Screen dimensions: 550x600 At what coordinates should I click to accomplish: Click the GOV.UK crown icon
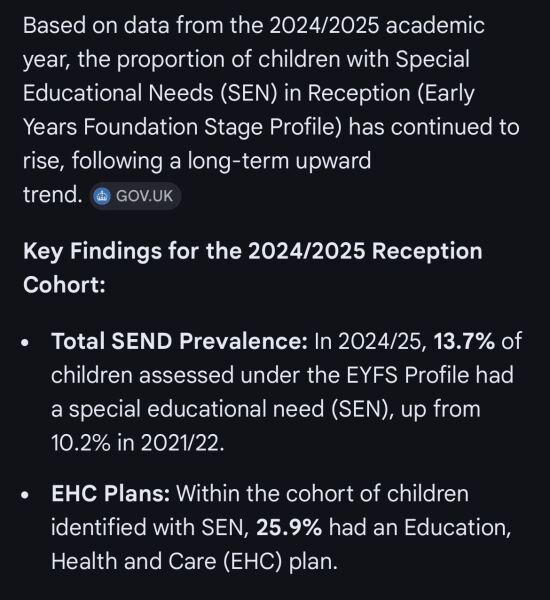[102, 196]
